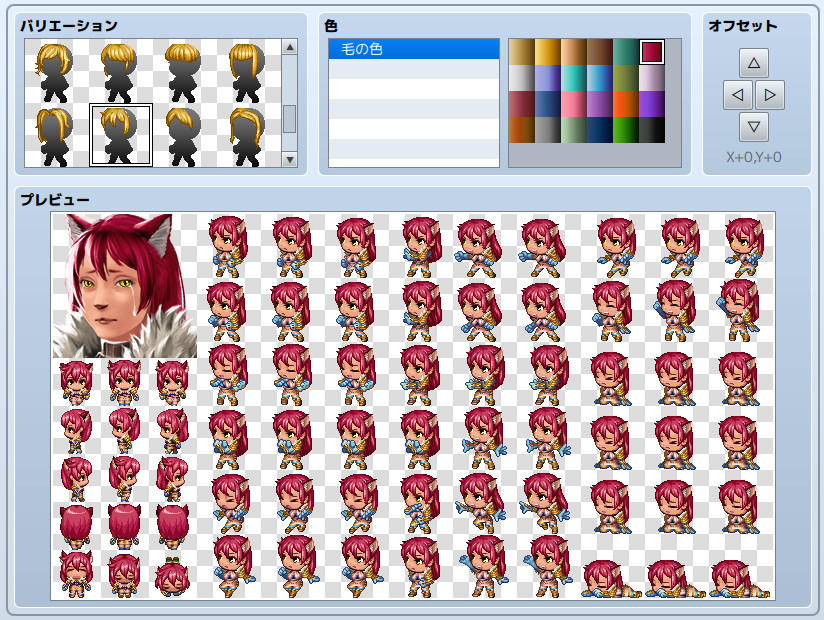Pick the purple swatch in third row
The image size is (824, 620).
point(652,104)
